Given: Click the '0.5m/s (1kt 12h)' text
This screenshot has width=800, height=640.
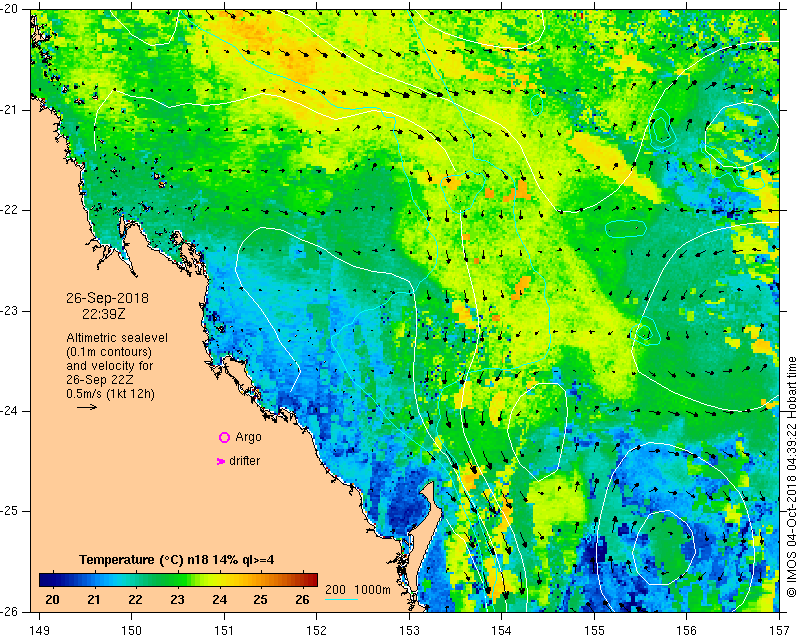Looking at the screenshot, I should coord(110,394).
